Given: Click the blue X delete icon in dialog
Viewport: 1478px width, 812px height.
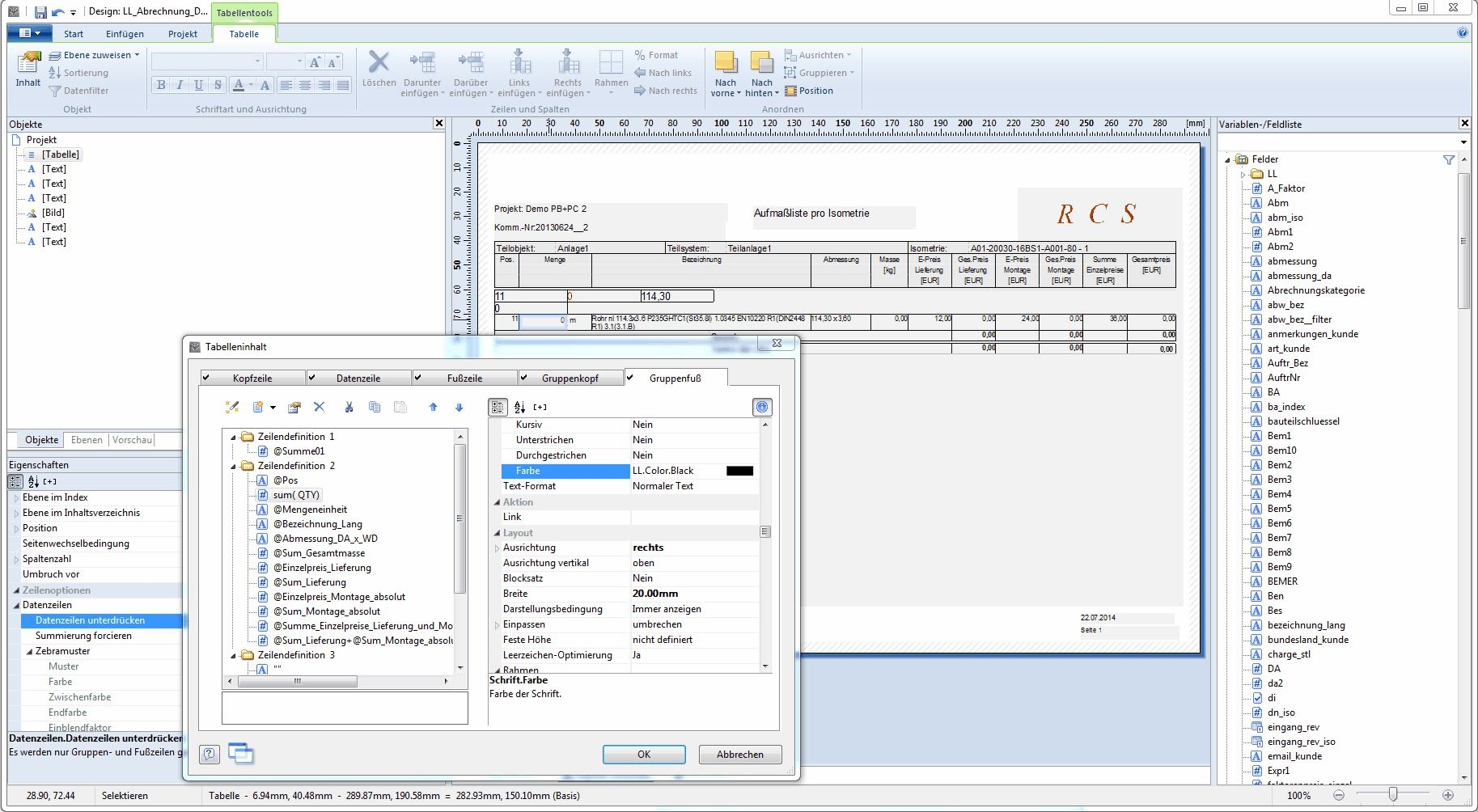Looking at the screenshot, I should [319, 408].
